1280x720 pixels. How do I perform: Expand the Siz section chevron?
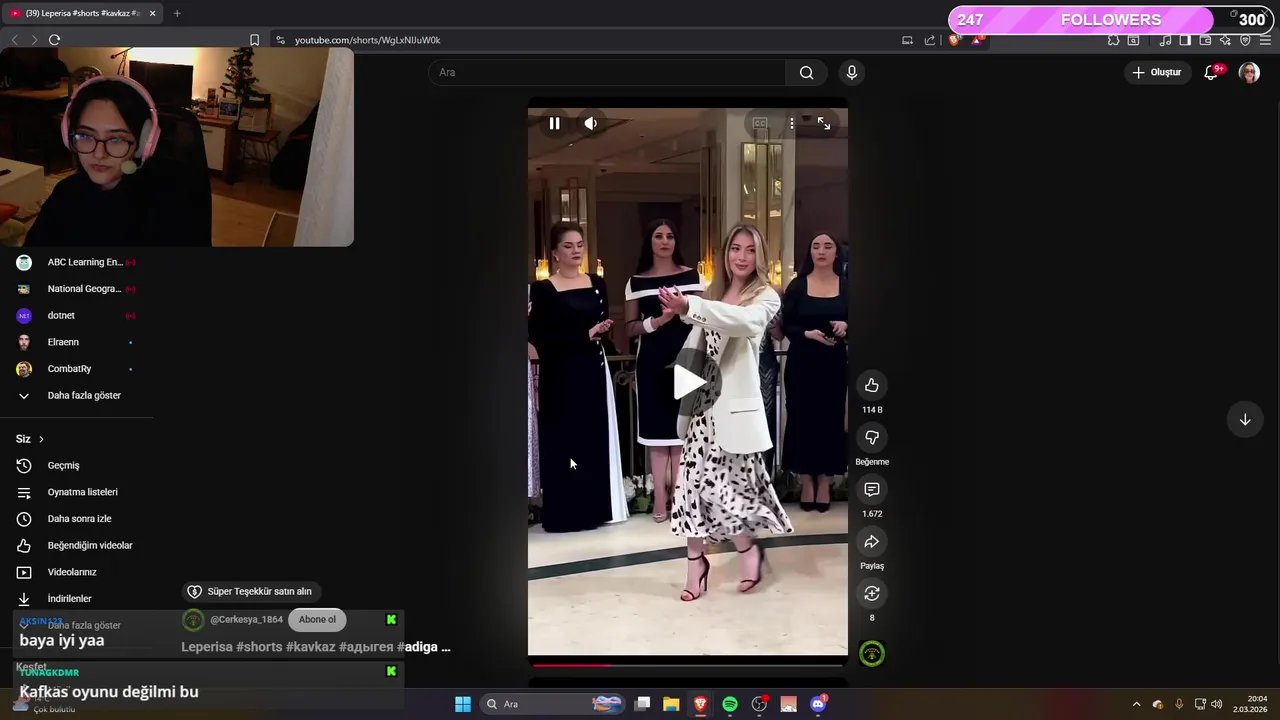click(x=41, y=439)
